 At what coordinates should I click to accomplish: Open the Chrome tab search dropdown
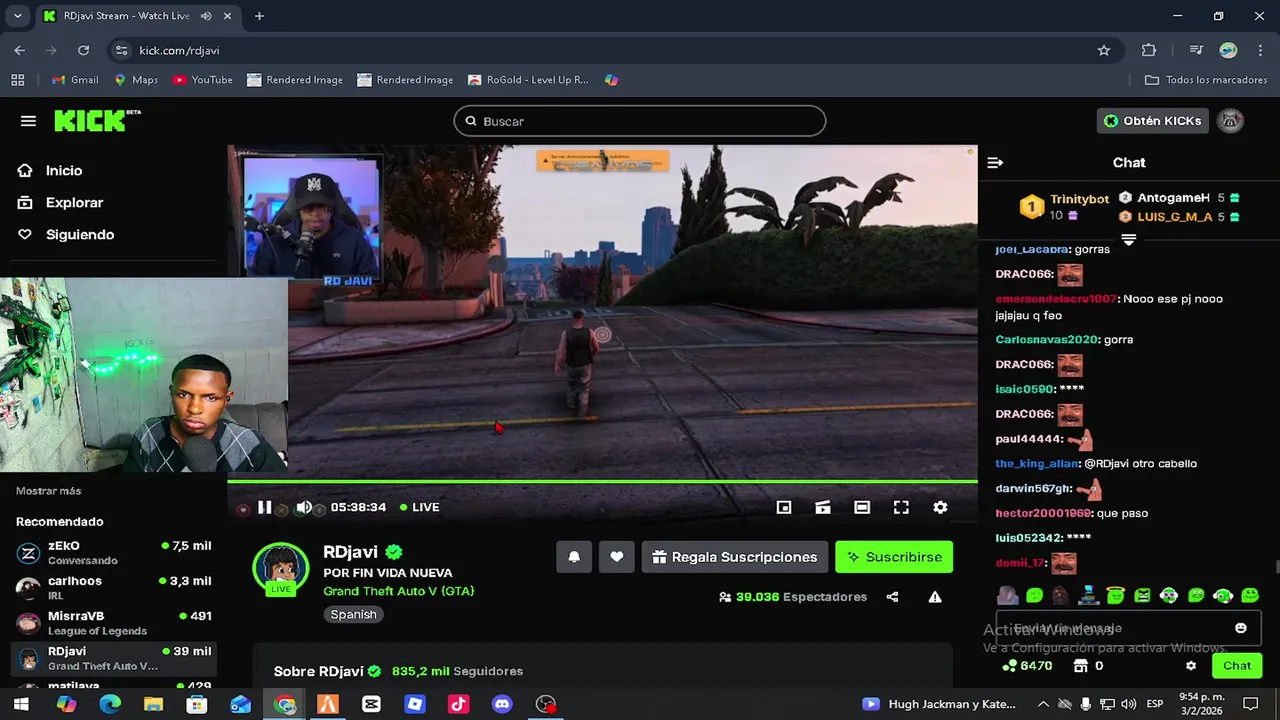coord(17,16)
